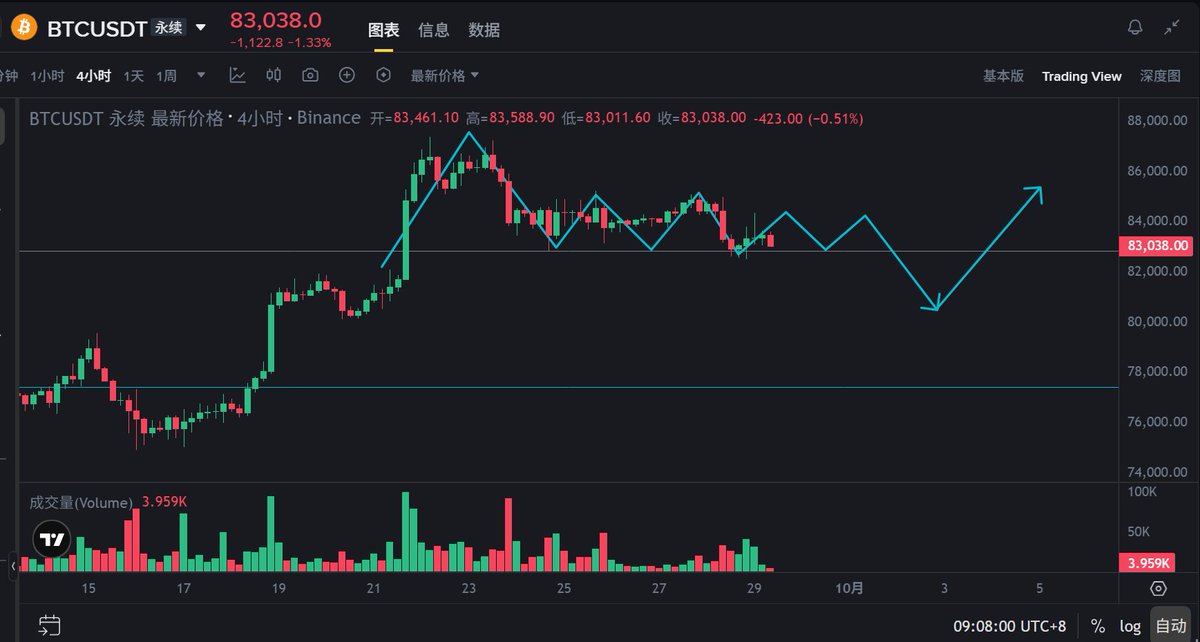Open the go-to-date icon at bottom left
This screenshot has width=1200, height=642.
click(x=49, y=627)
